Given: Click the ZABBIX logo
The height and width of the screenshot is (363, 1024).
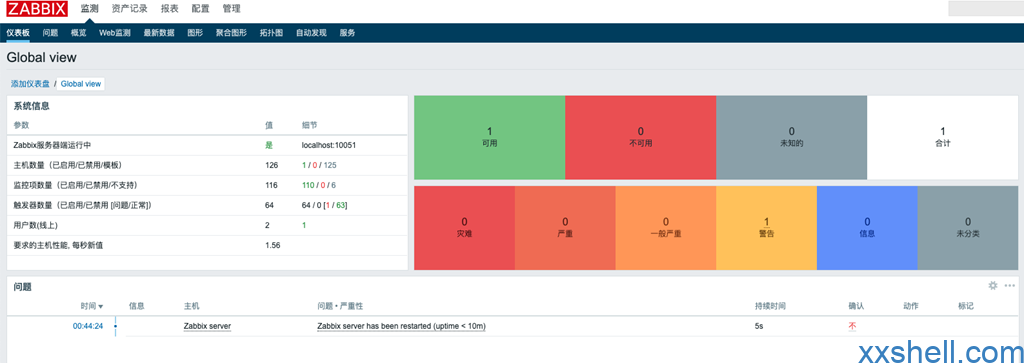Looking at the screenshot, I should click(37, 8).
